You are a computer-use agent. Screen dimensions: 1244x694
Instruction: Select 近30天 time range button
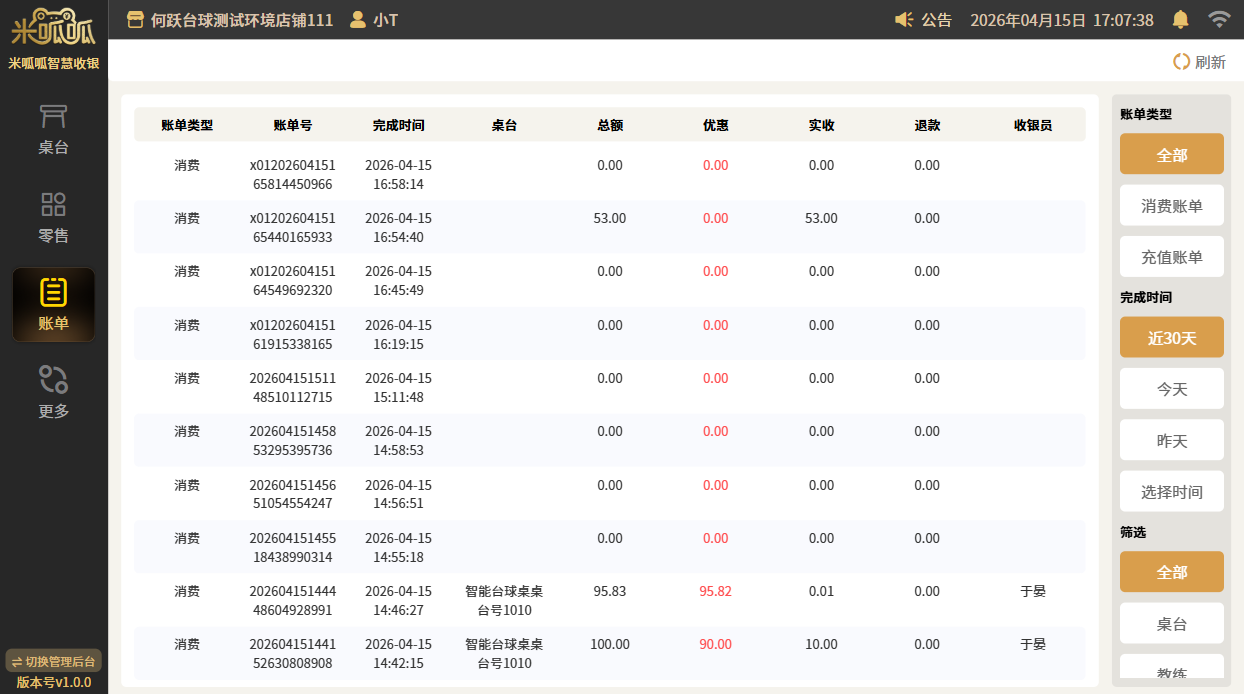click(1171, 337)
